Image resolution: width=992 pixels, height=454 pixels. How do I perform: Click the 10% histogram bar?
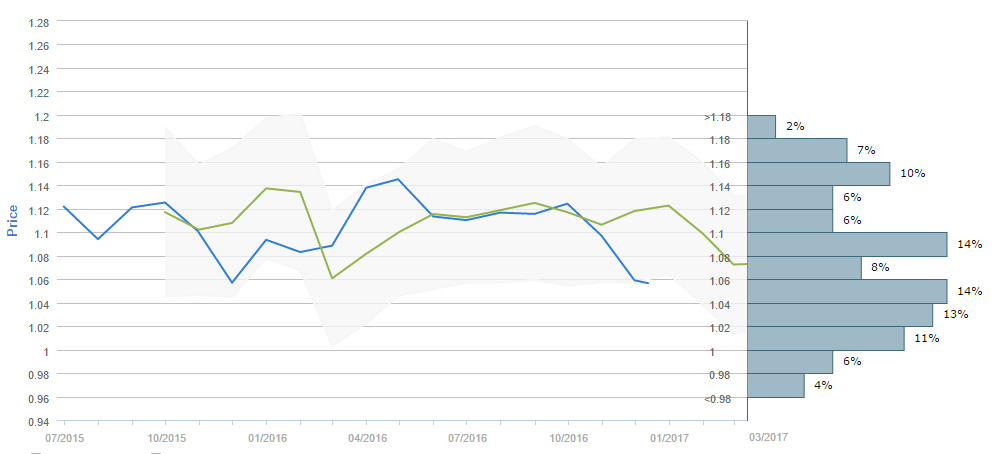click(818, 174)
